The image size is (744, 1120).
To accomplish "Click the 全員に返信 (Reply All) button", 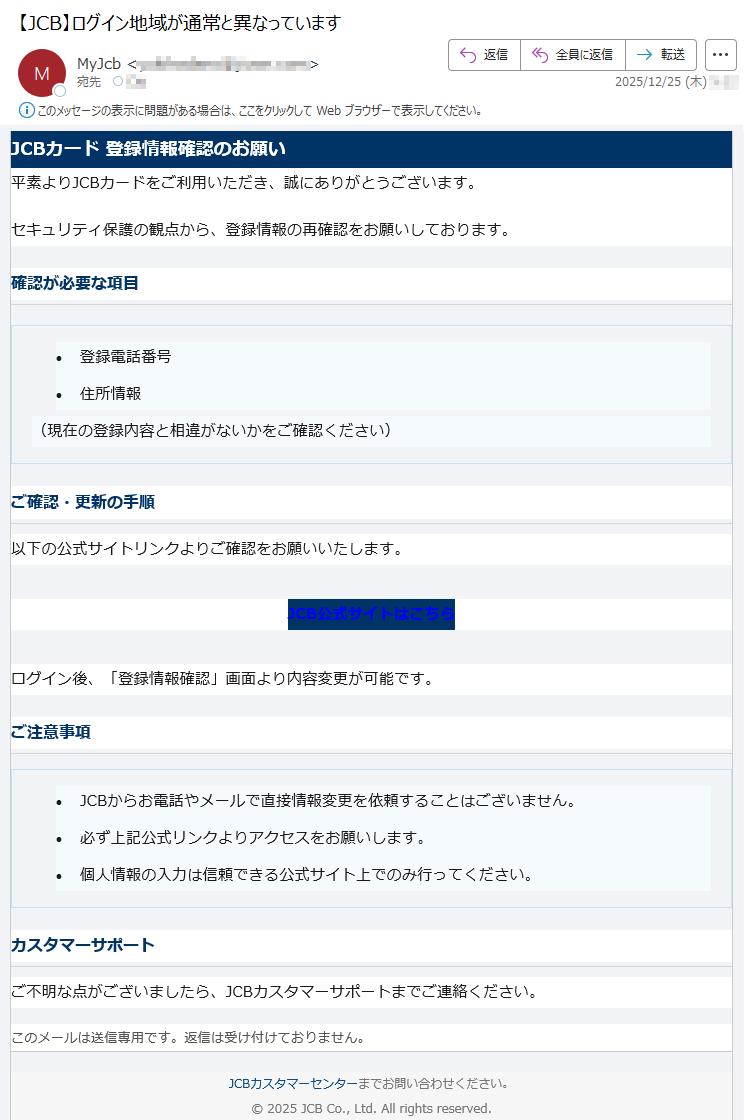I will point(573,55).
